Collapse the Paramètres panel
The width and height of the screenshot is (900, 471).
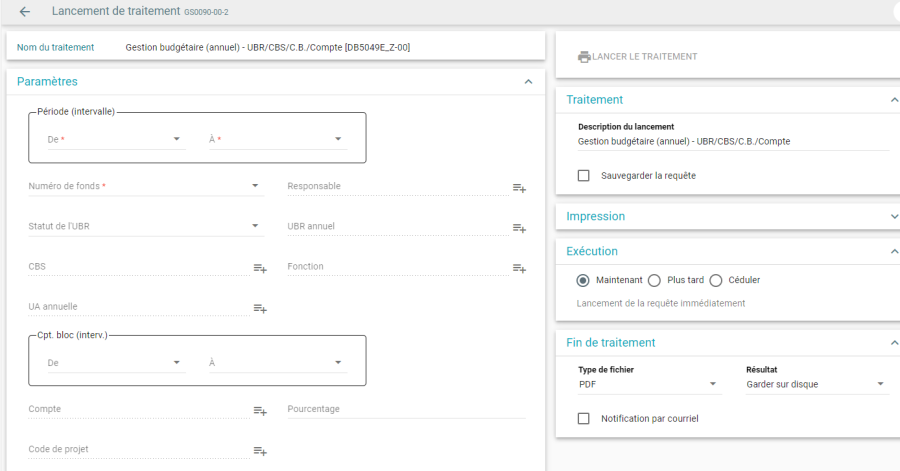(528, 81)
